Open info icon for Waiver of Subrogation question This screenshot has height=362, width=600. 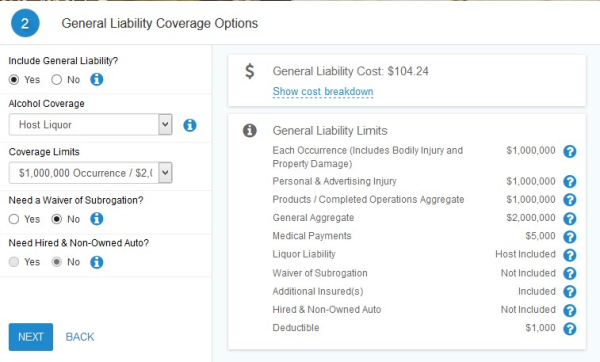pos(96,219)
